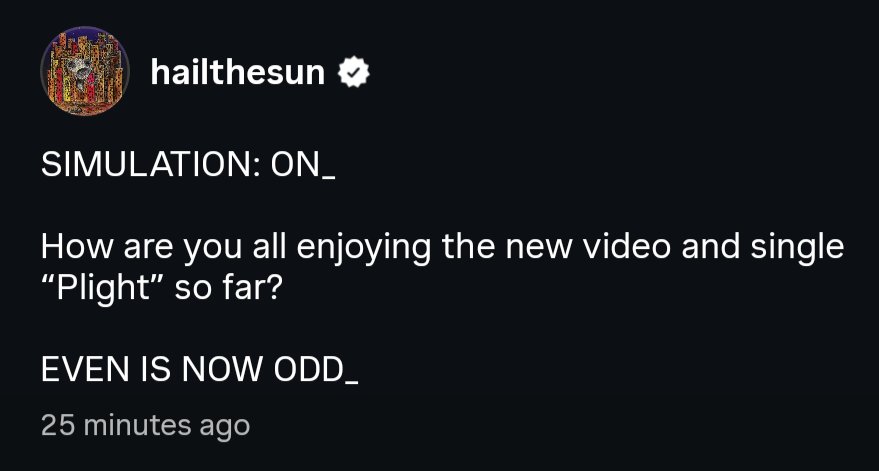Click the "EVEN IS NOW ODD_" line
Viewport: 879px width, 471px height.
click(200, 368)
